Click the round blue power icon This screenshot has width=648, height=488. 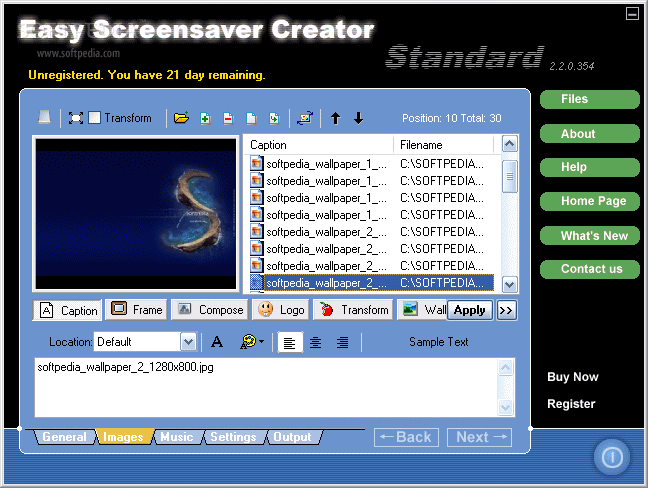pyautogui.click(x=612, y=457)
